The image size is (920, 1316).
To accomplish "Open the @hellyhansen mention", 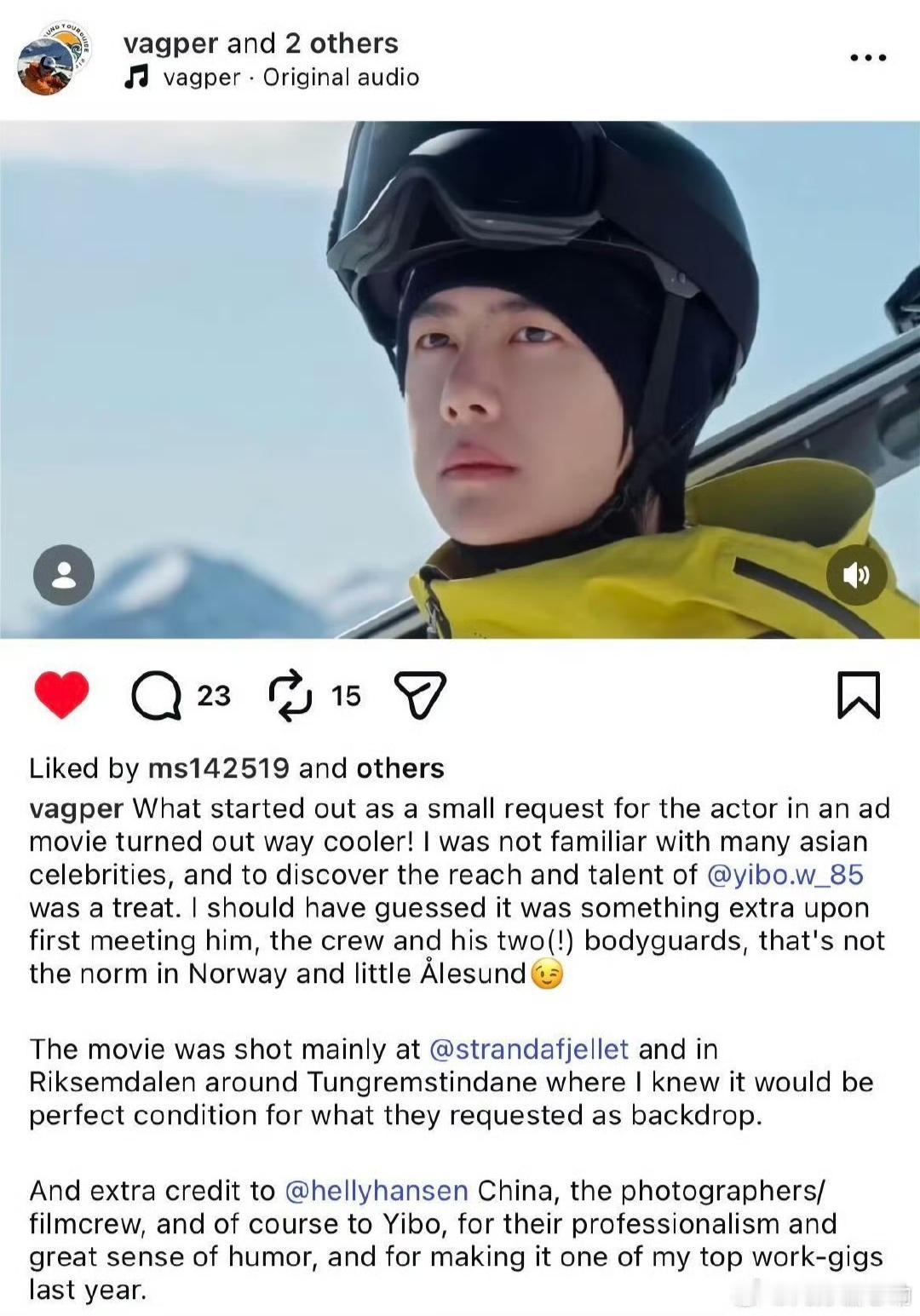I will tap(377, 1190).
